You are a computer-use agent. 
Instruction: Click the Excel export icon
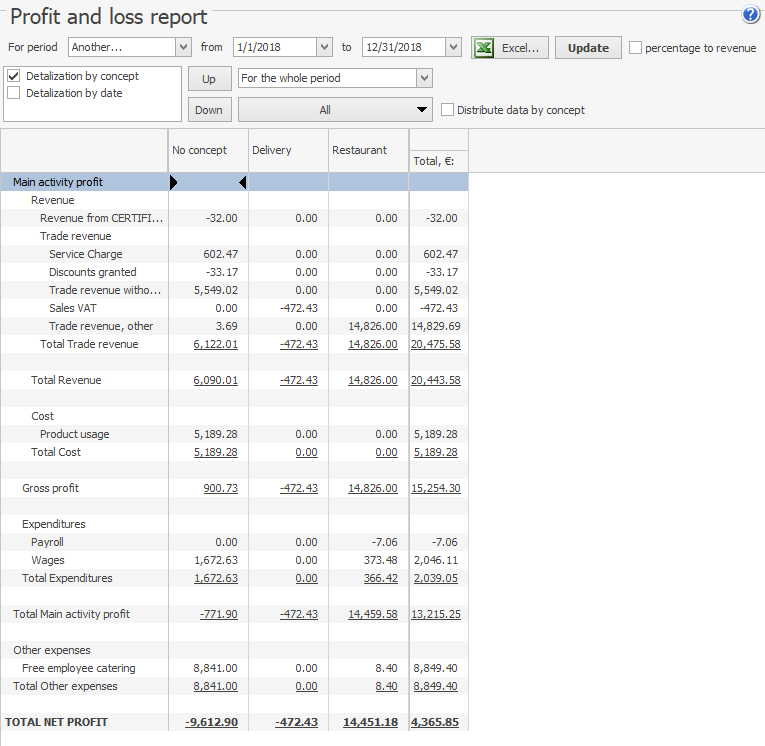484,48
